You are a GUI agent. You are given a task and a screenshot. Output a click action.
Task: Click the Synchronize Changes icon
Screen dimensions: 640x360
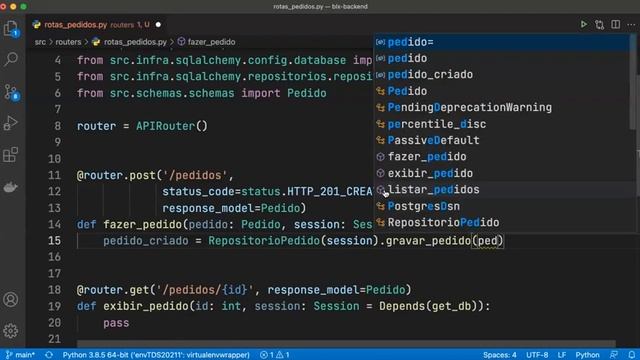[49, 355]
